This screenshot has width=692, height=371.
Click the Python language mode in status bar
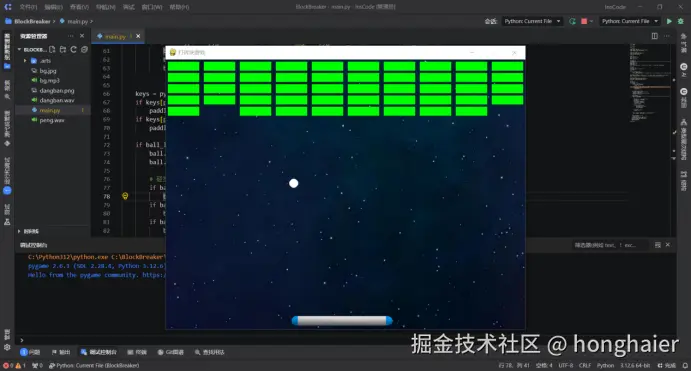(x=605, y=366)
